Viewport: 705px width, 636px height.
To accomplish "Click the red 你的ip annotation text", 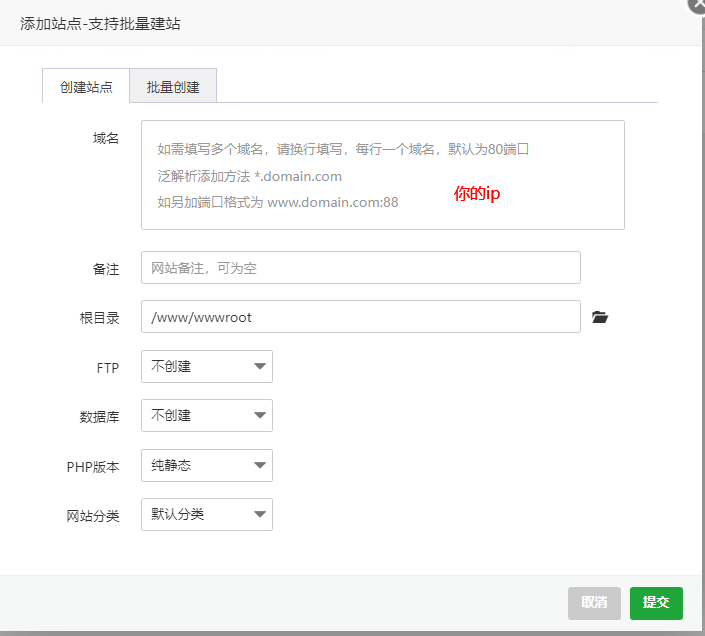I will click(x=476, y=194).
